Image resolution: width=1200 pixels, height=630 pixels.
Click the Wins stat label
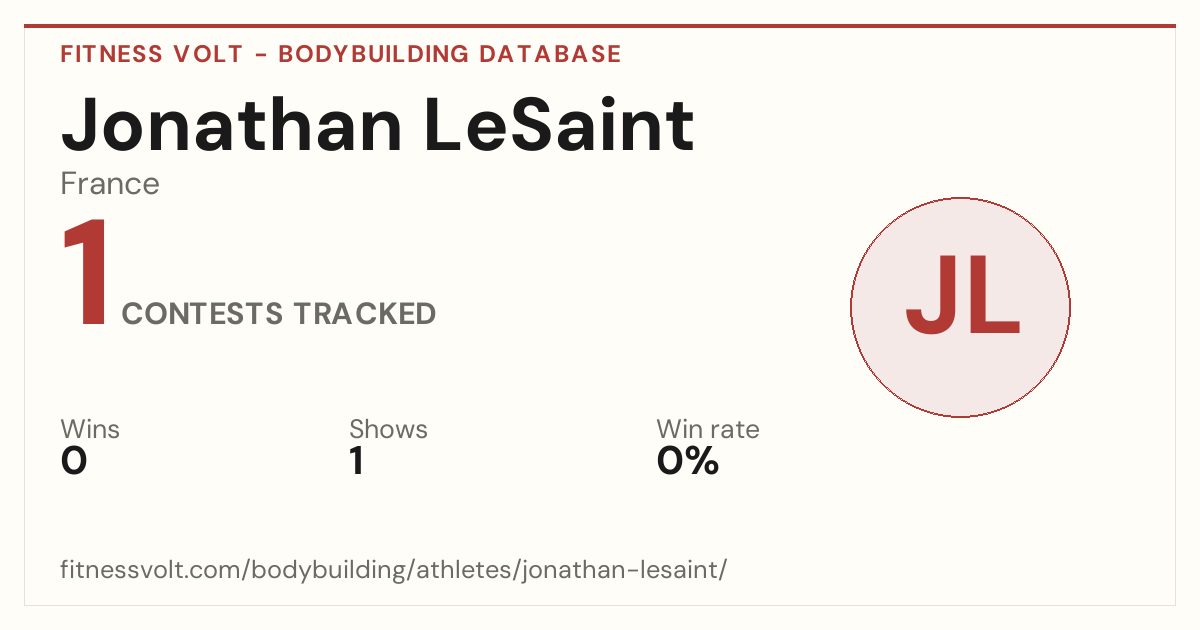(x=90, y=429)
